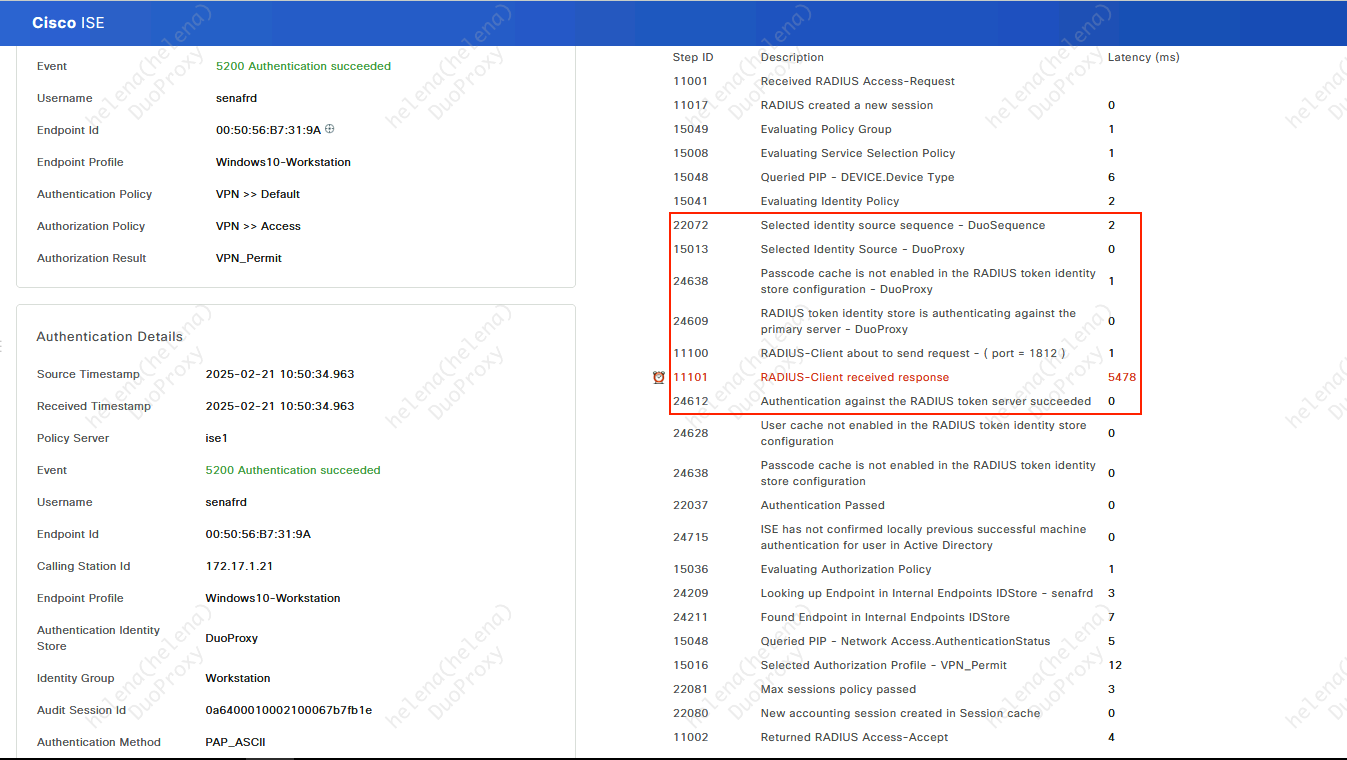Select the Step ID column header
Screen dimensions: 1347x760
click(693, 57)
